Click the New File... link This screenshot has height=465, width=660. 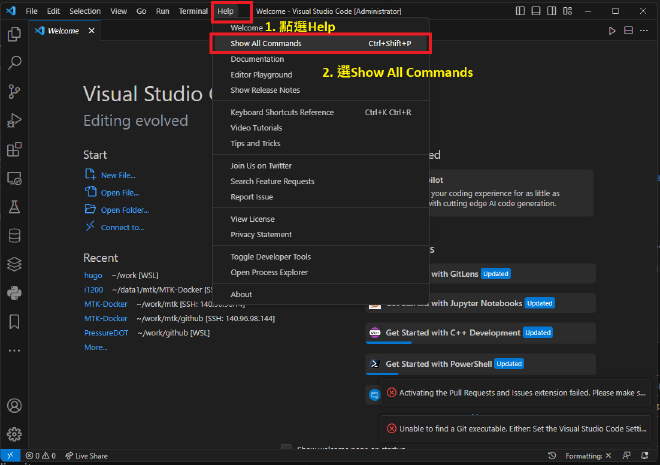(x=110, y=175)
